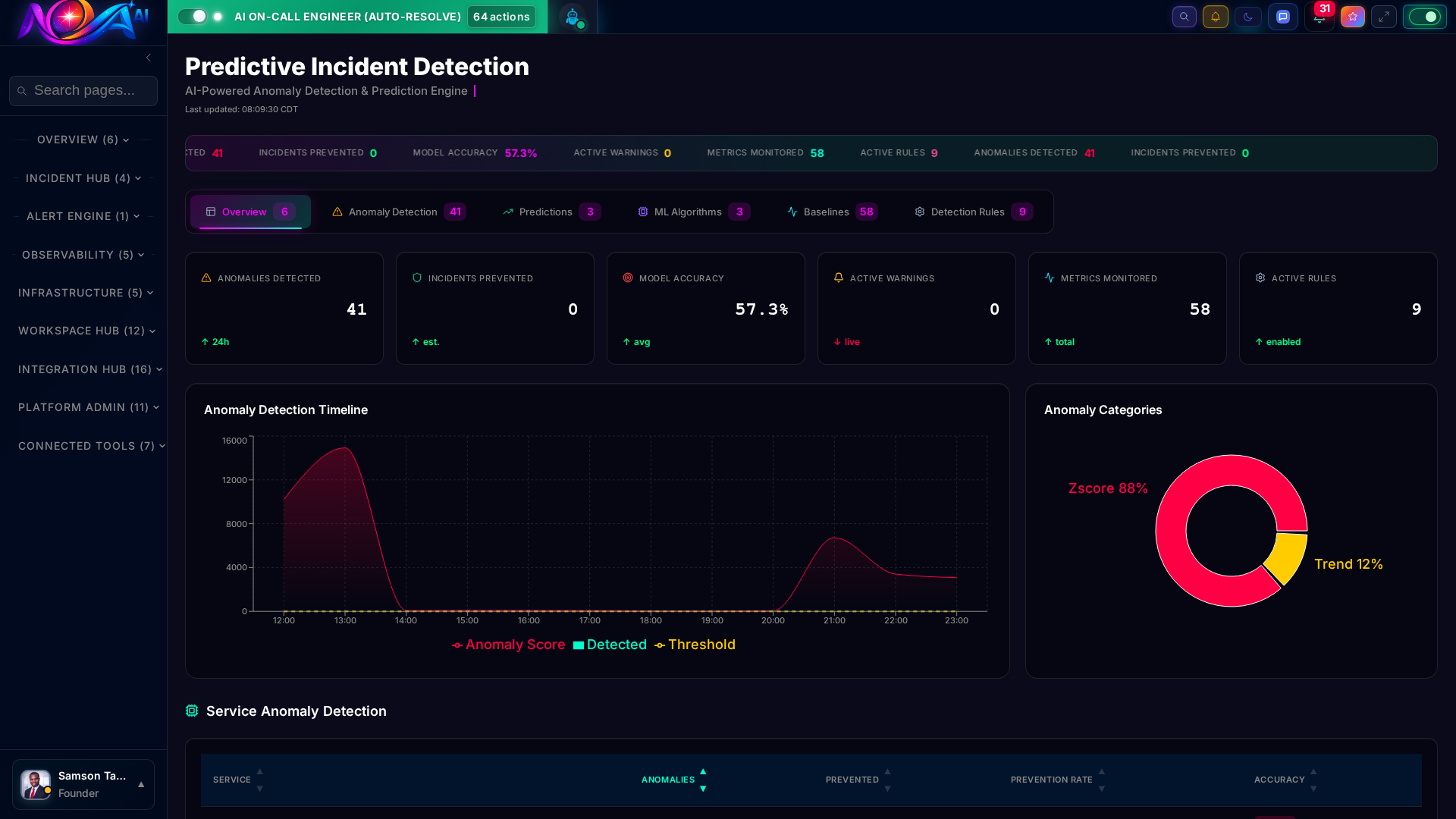Click the Search pages input field

[83, 90]
